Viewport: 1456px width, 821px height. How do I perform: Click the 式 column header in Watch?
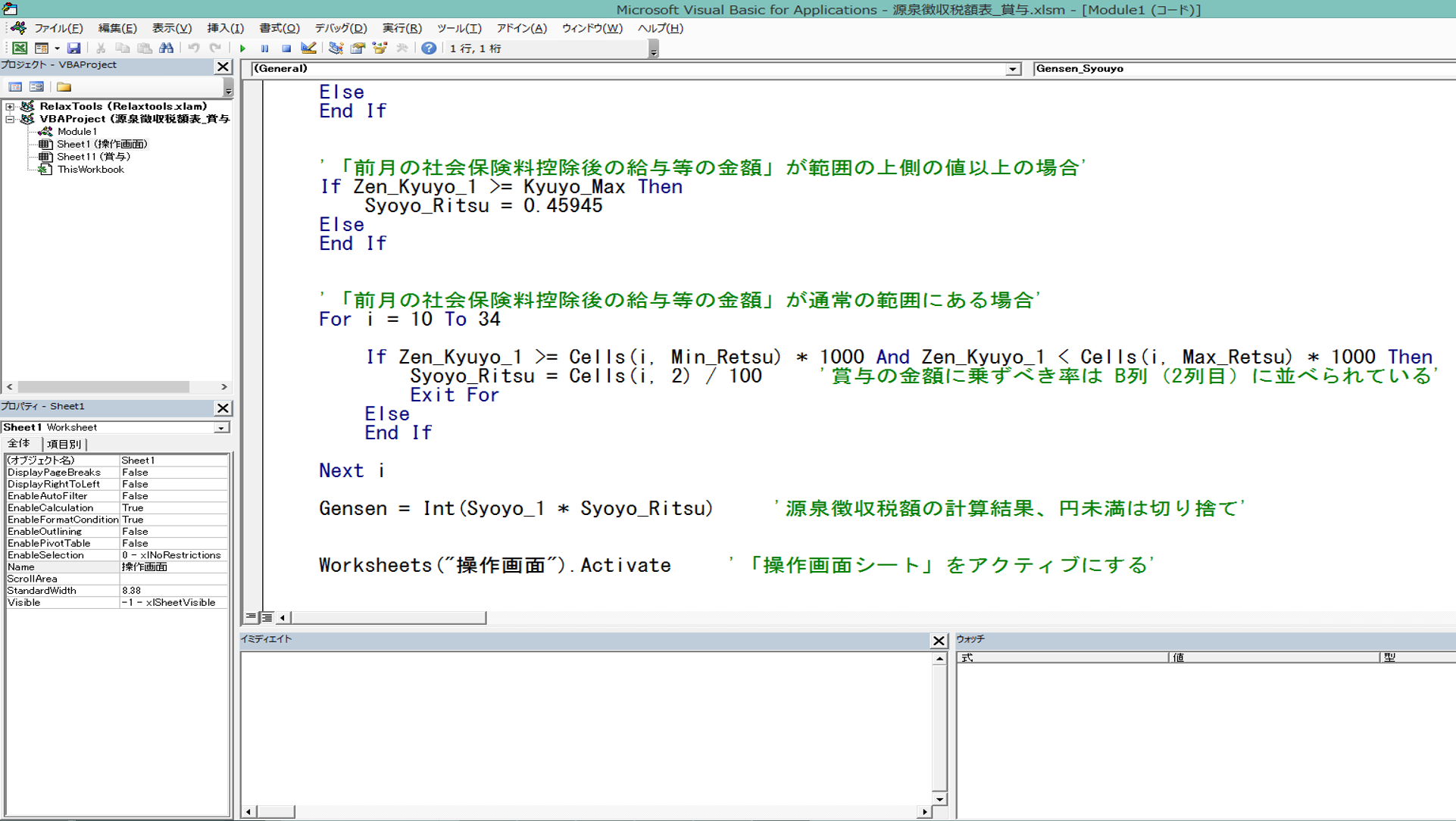(1062, 657)
